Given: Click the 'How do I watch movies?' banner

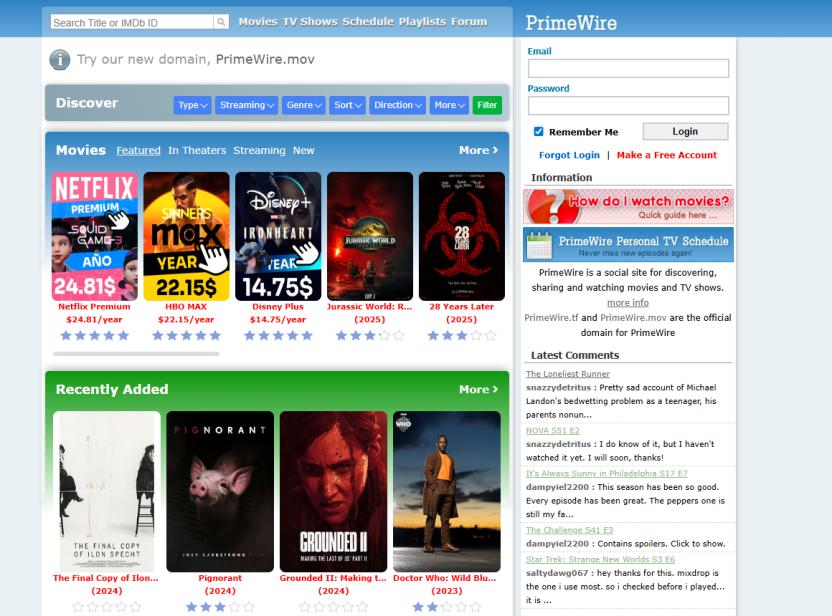Looking at the screenshot, I should (628, 206).
